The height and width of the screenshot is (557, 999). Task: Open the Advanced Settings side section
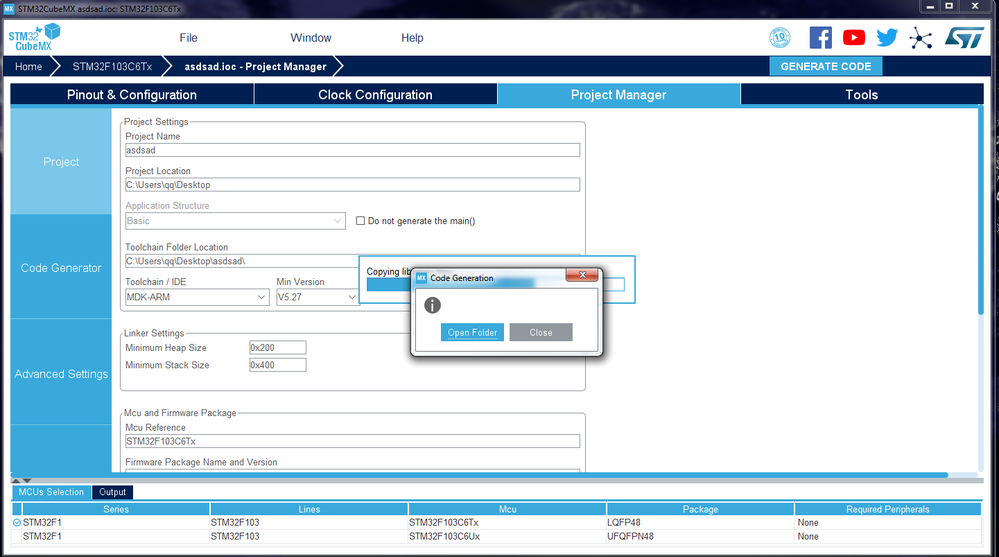coord(61,373)
